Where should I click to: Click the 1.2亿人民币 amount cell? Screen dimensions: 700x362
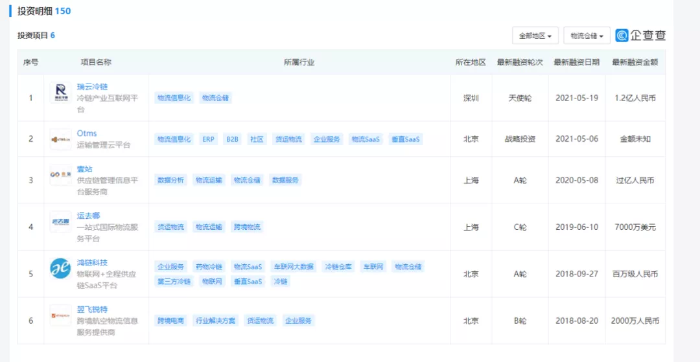coord(635,98)
